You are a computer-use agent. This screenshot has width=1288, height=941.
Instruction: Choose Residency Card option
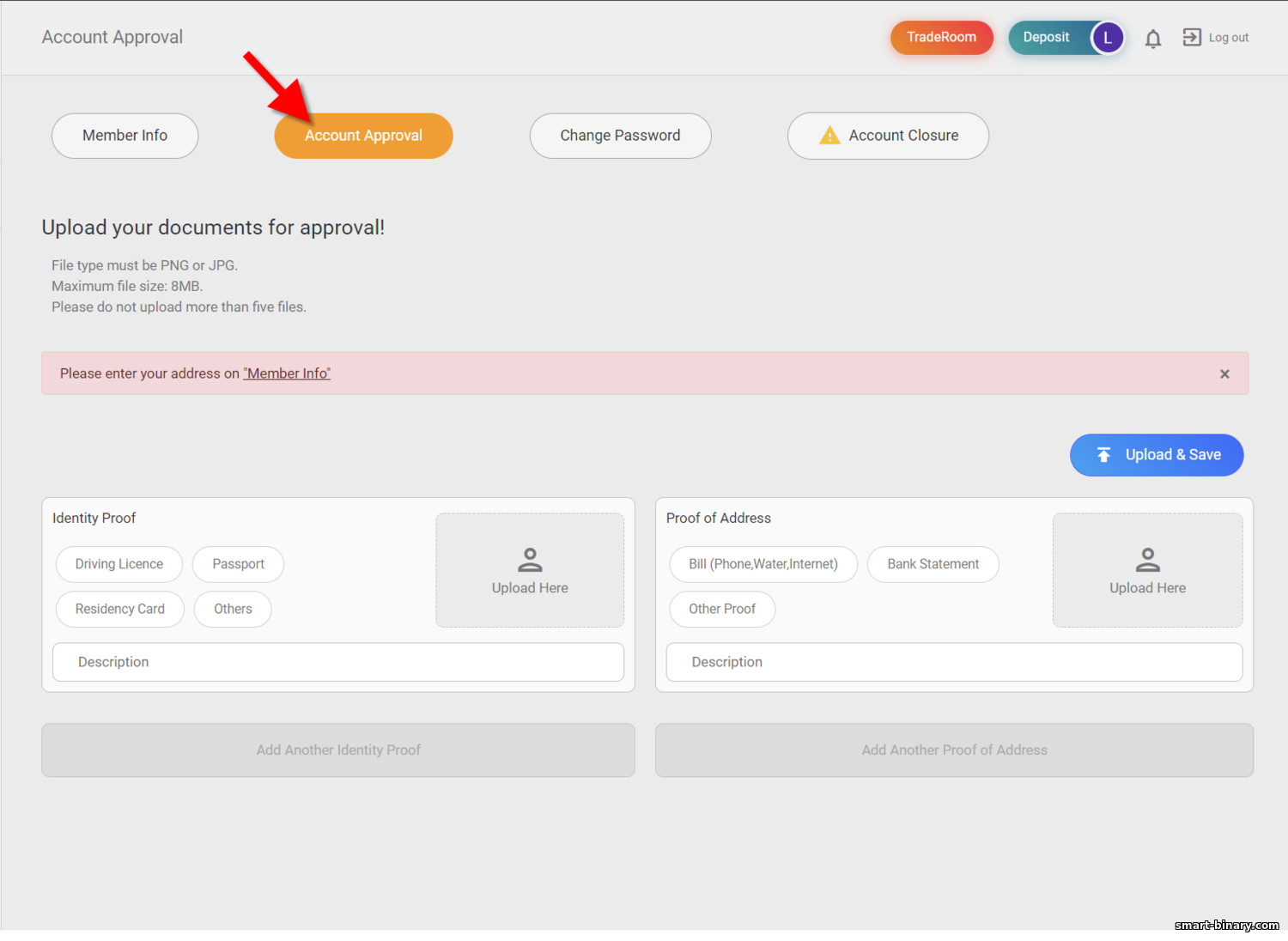[x=120, y=609]
